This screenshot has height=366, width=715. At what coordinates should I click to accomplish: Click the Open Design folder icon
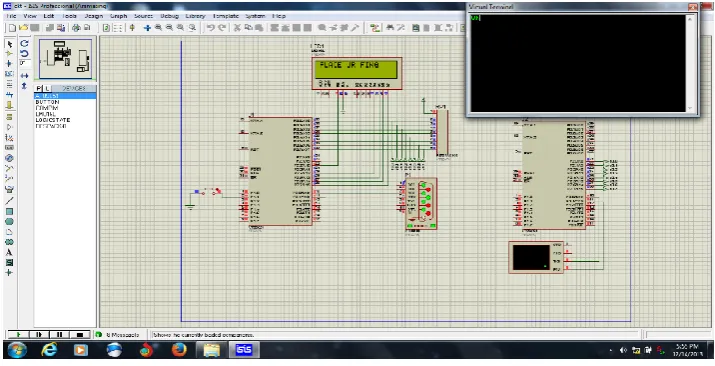[x=23, y=28]
